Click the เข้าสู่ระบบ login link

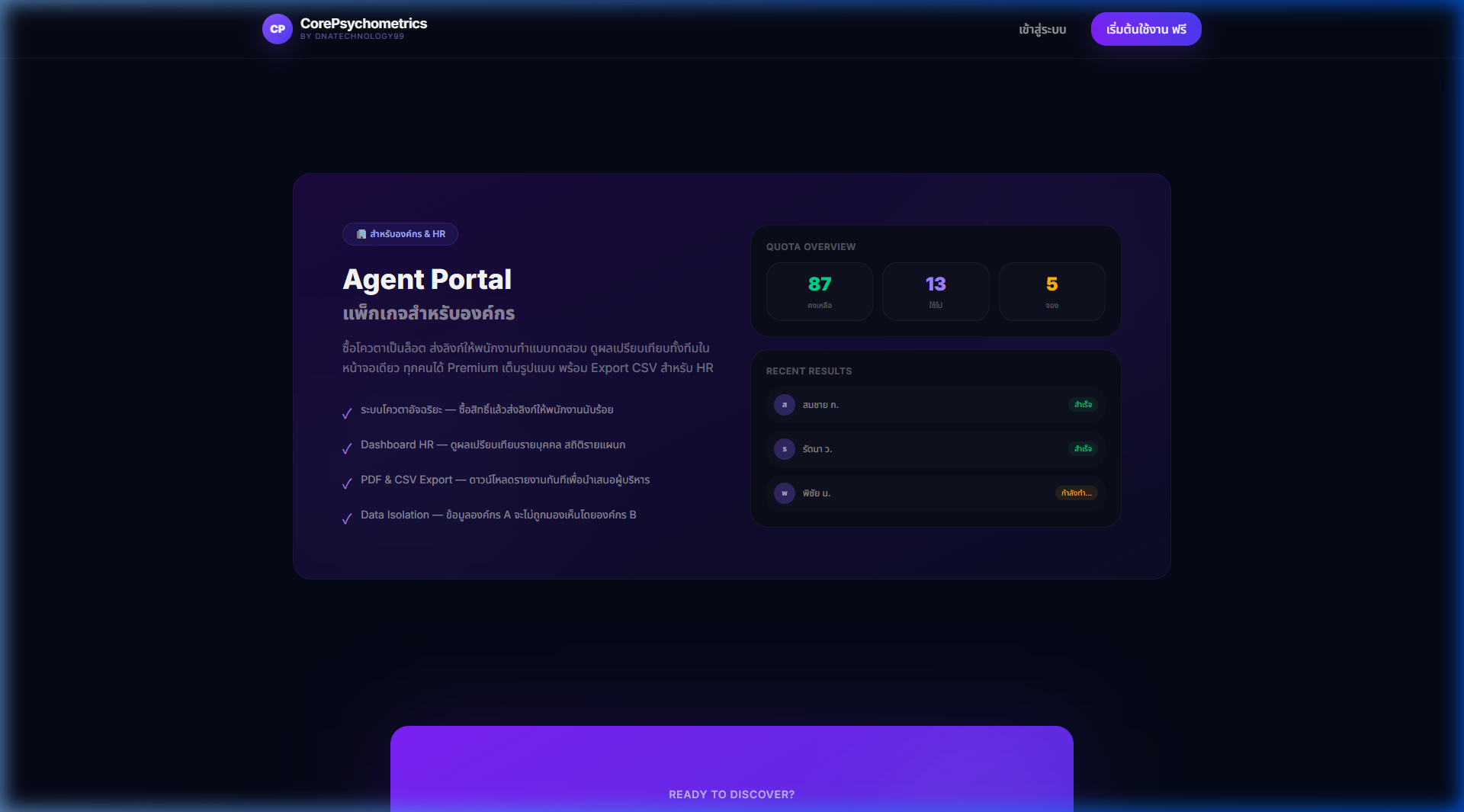(x=1042, y=30)
